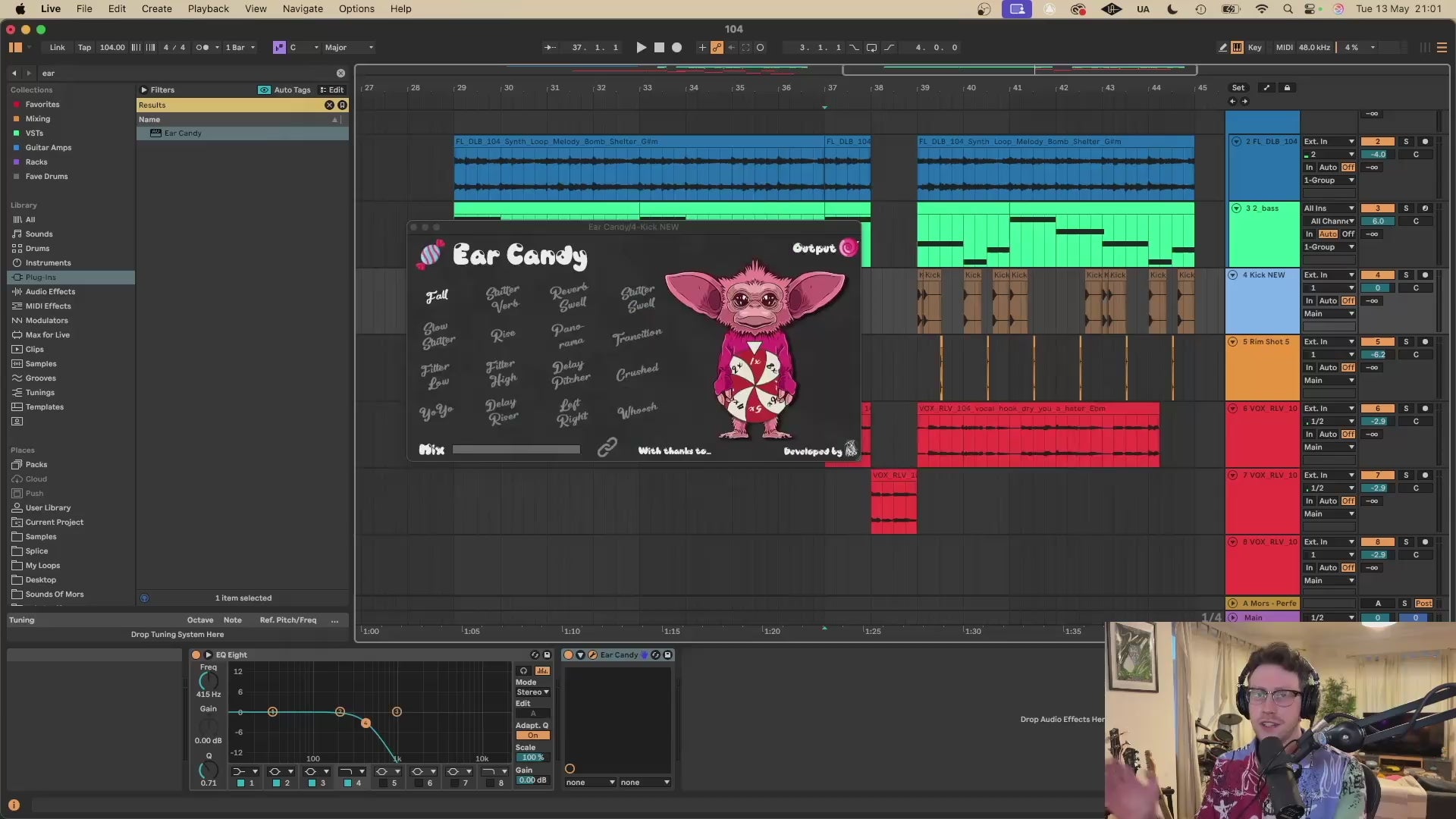Viewport: 1456px width, 819px height.
Task: Click the Arrangement Record button
Action: 677,47
